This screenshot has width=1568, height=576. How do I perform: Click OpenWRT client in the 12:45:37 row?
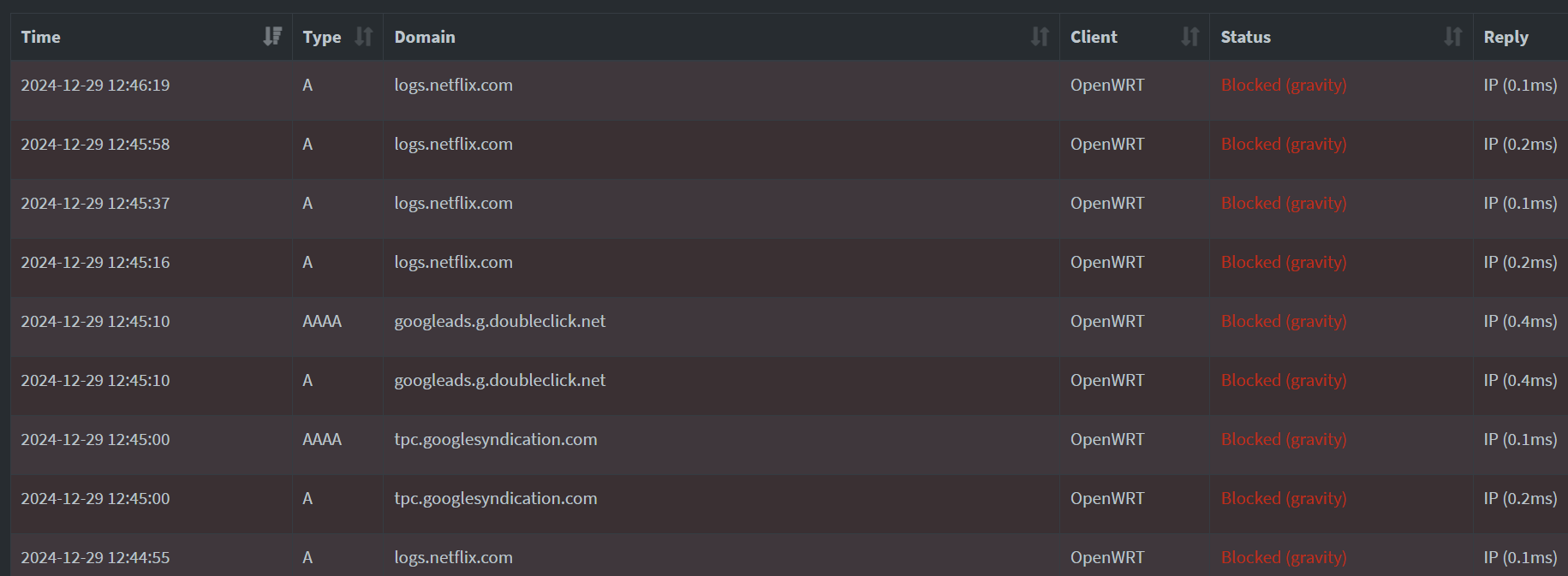1107,203
